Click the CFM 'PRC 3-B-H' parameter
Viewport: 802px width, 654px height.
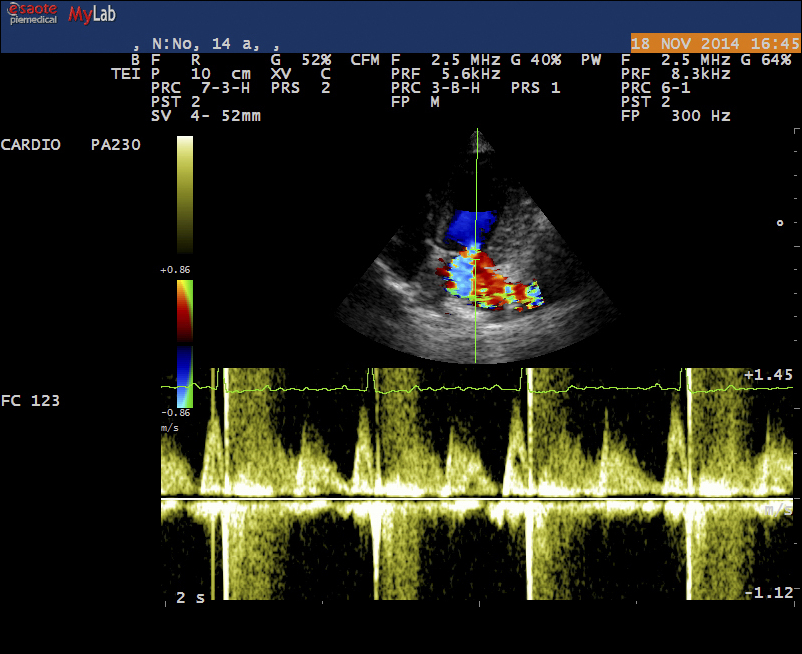pos(436,88)
